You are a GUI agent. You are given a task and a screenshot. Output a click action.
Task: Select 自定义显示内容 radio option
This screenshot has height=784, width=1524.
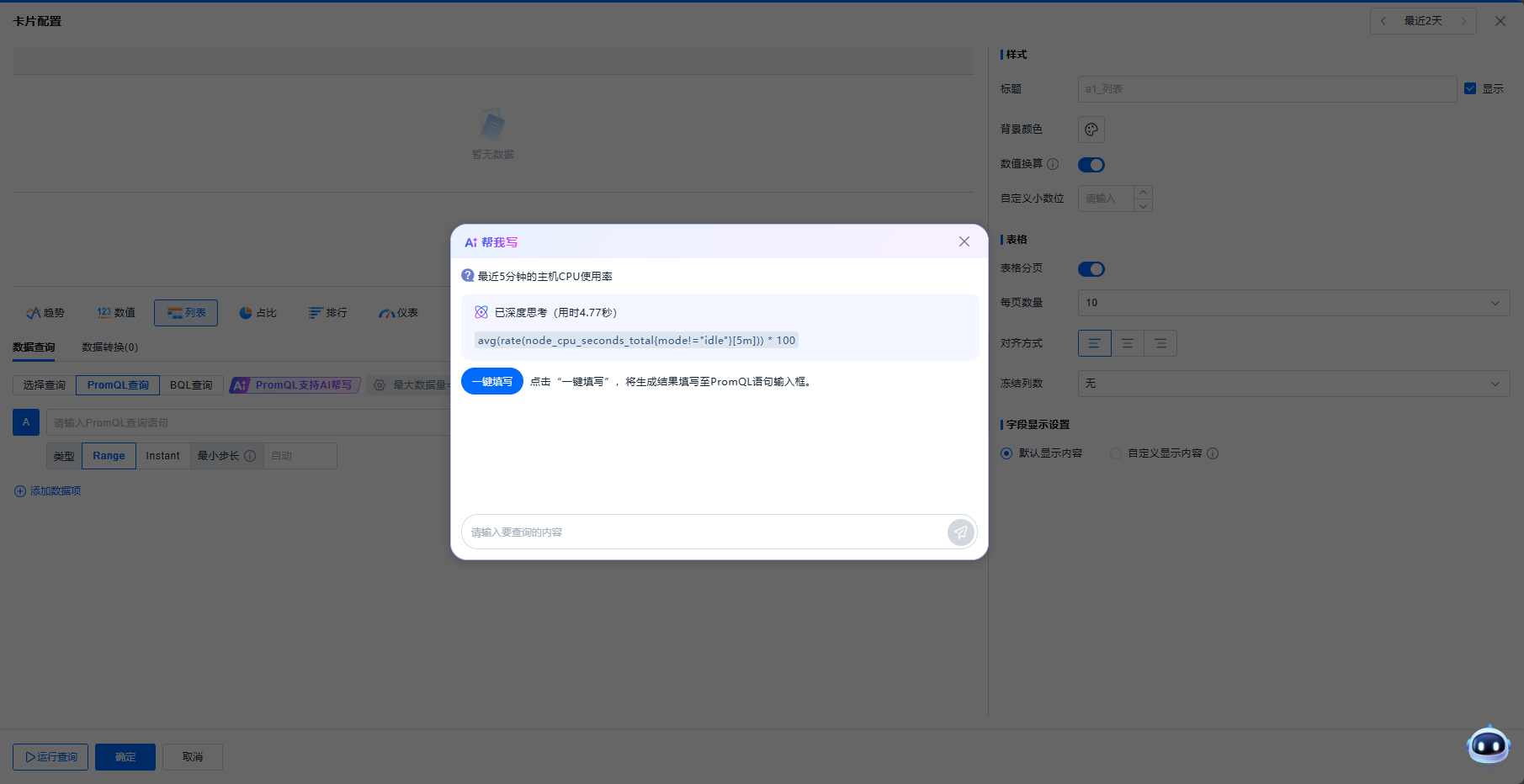pyautogui.click(x=1116, y=453)
